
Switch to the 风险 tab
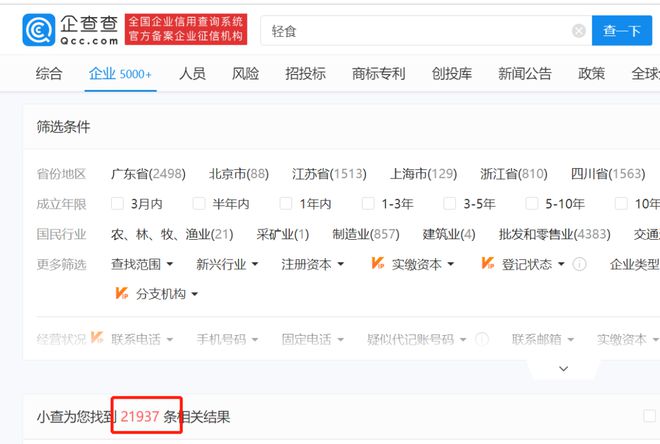[245, 74]
